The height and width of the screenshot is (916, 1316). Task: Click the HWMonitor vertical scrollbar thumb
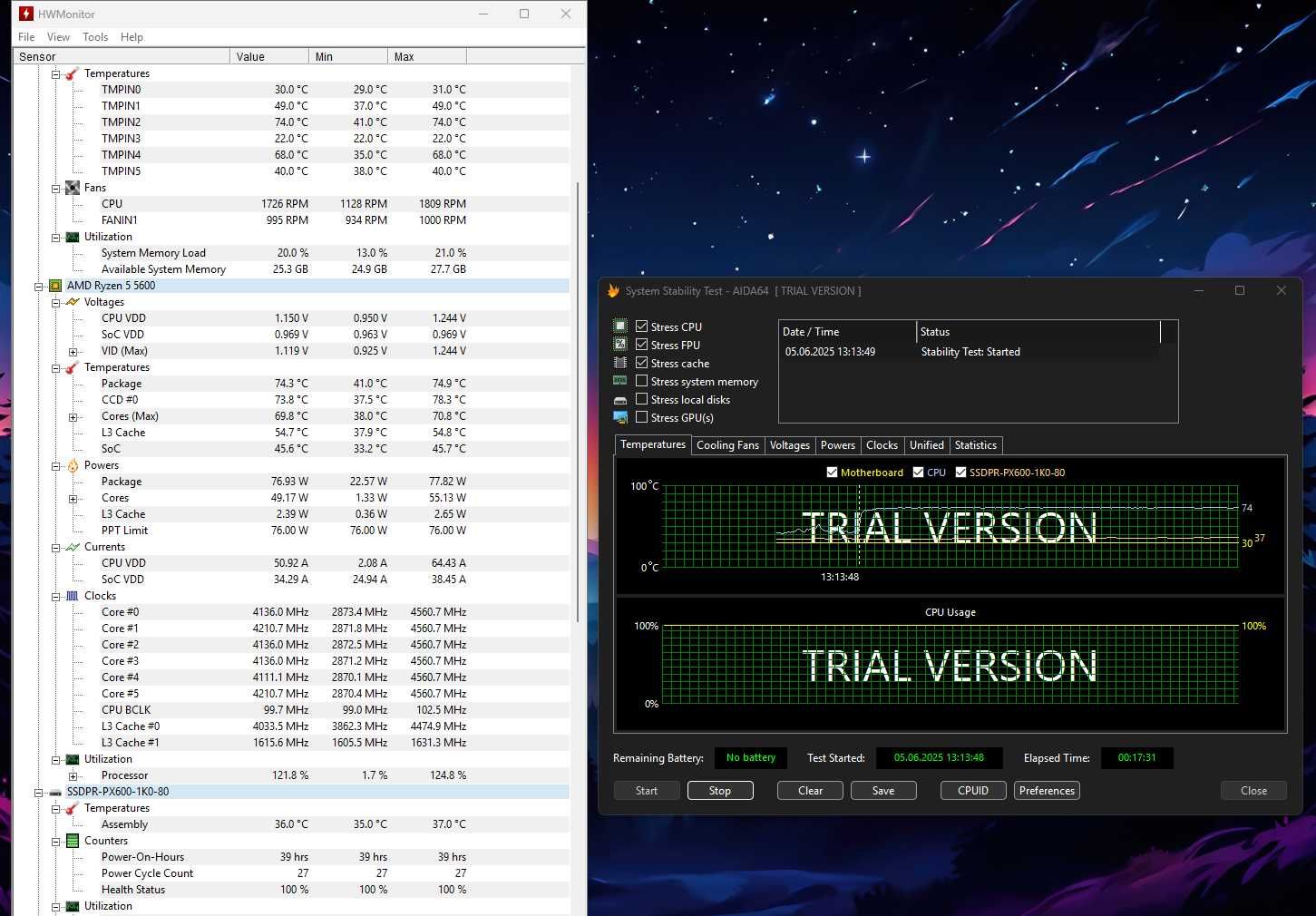tap(579, 402)
